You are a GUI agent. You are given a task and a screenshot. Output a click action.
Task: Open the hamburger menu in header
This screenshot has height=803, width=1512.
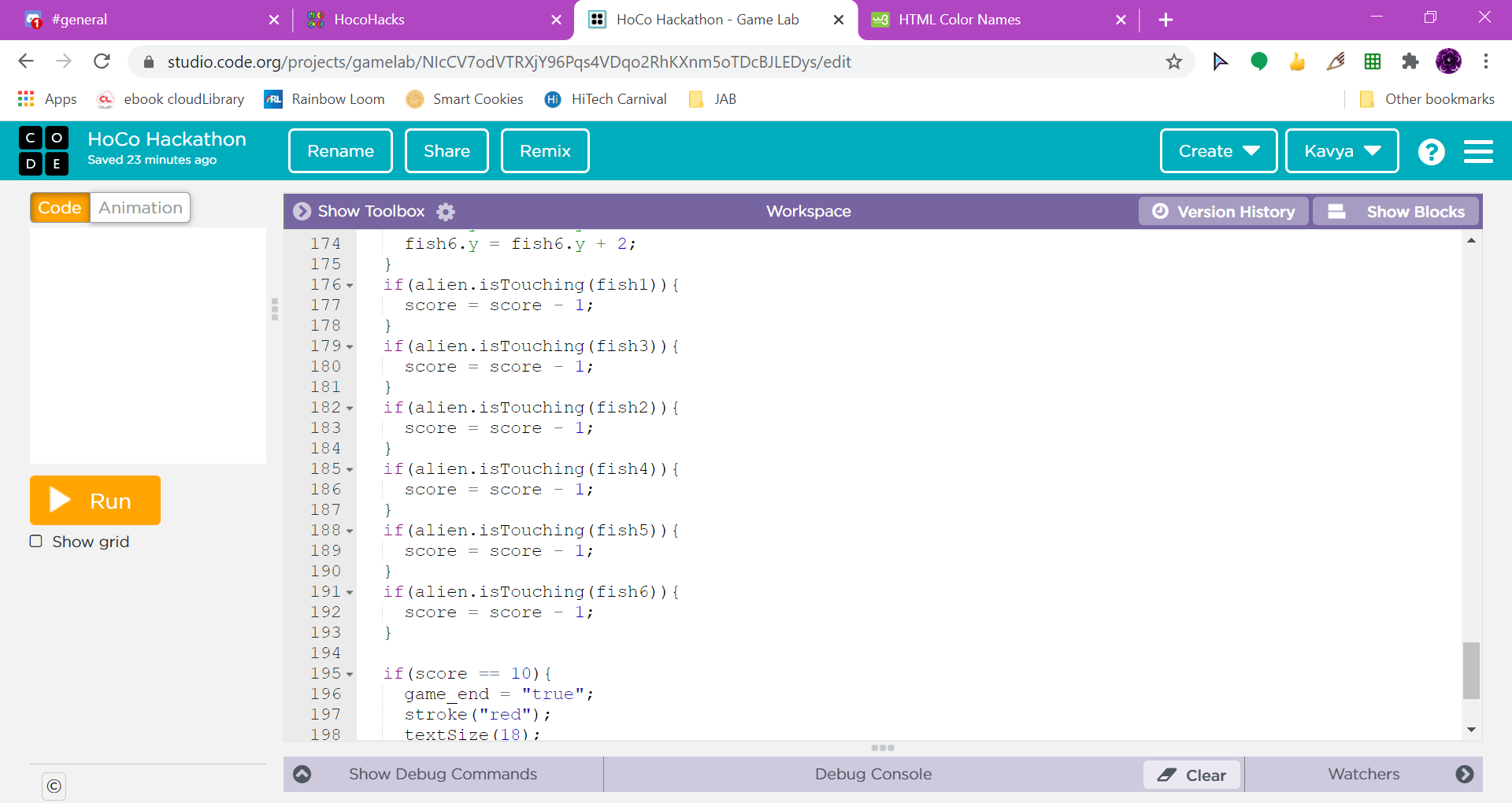coord(1478,151)
